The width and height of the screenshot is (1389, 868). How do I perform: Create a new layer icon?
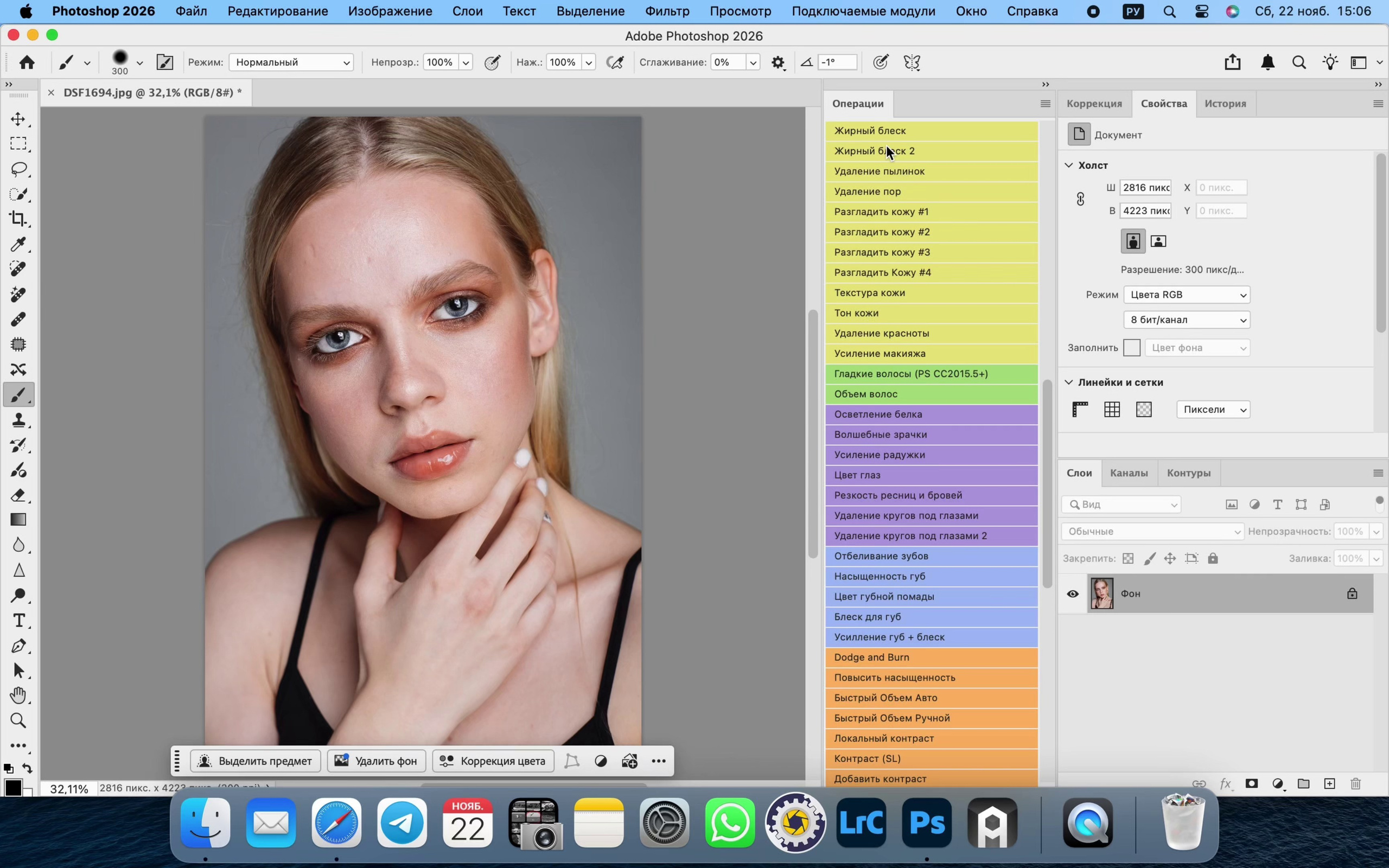pyautogui.click(x=1329, y=783)
